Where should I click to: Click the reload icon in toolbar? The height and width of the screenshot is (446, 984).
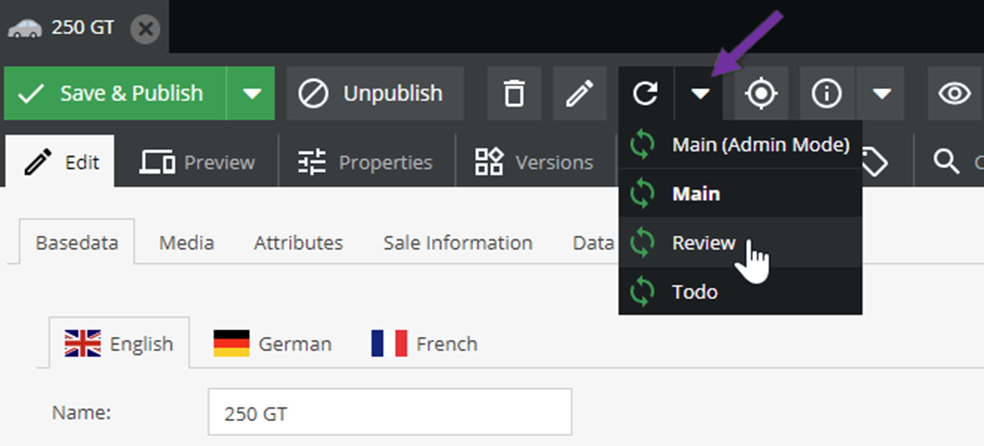646,94
